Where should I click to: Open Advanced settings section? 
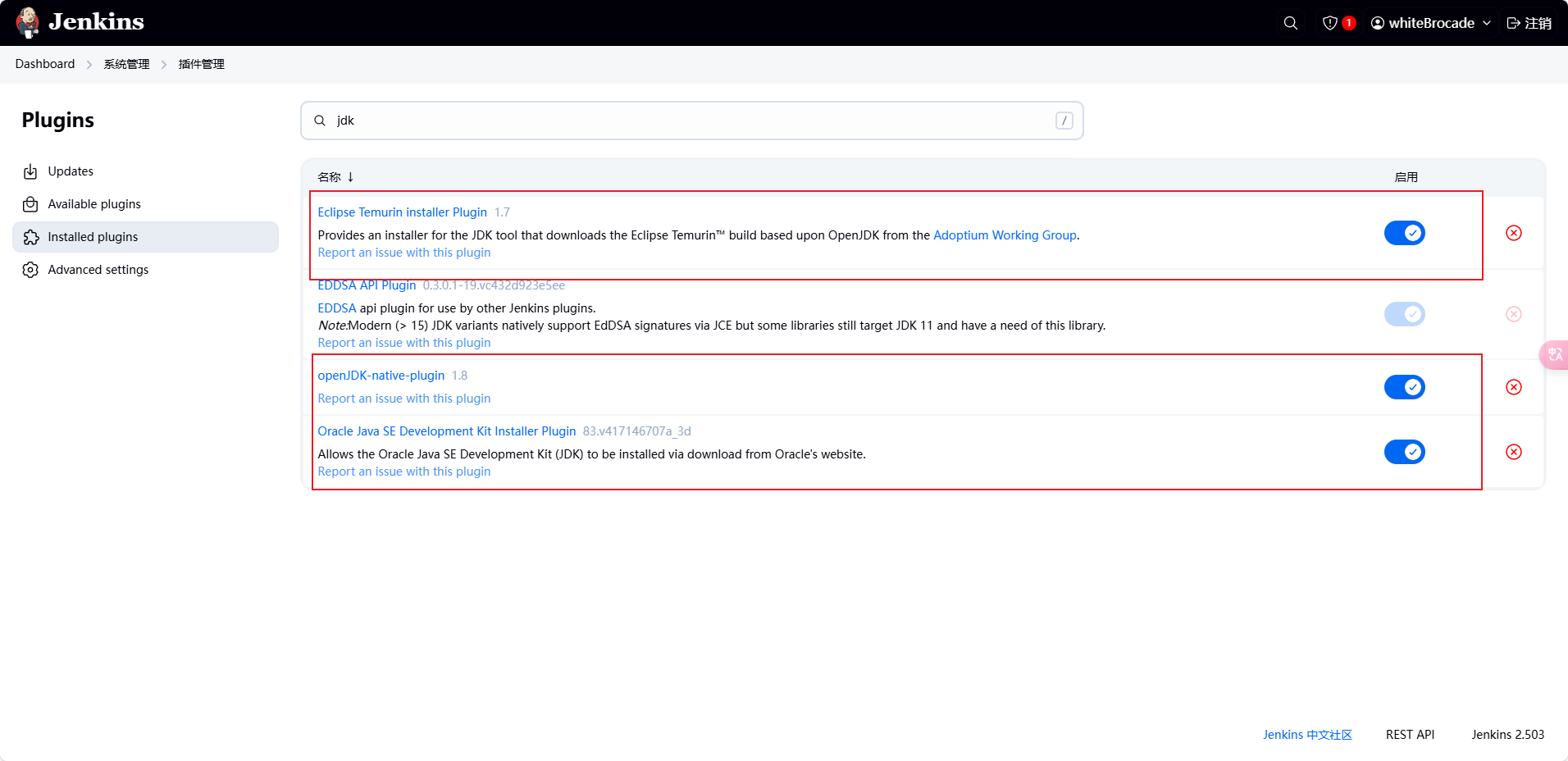(145, 270)
